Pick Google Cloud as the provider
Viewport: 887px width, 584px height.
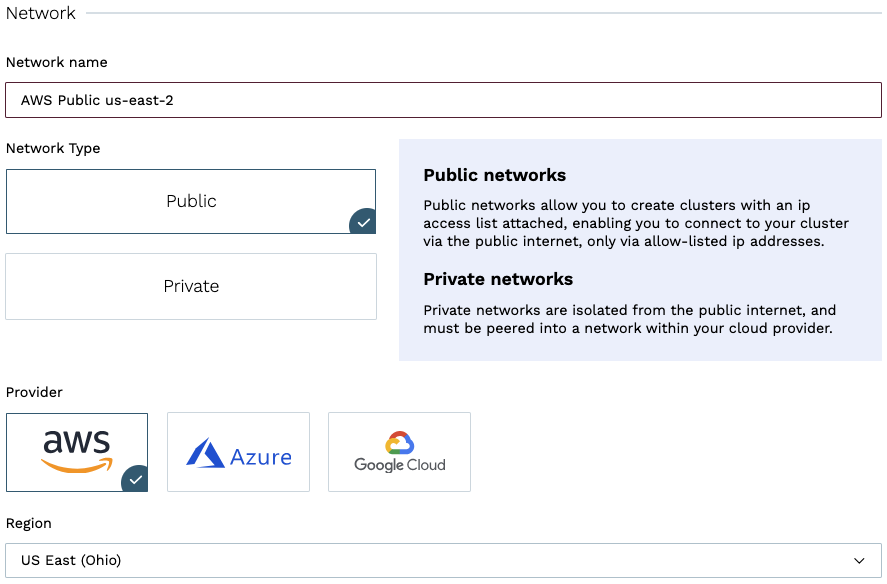coord(399,451)
